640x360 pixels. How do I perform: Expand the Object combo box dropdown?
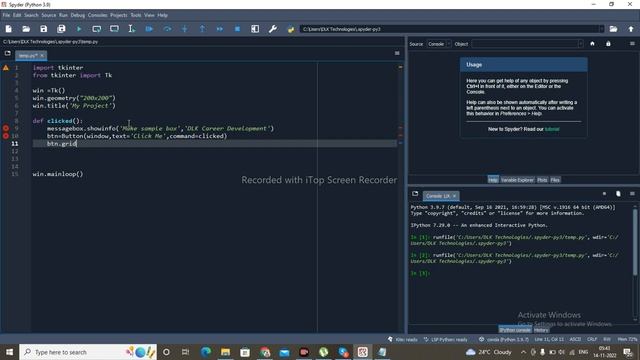580,44
